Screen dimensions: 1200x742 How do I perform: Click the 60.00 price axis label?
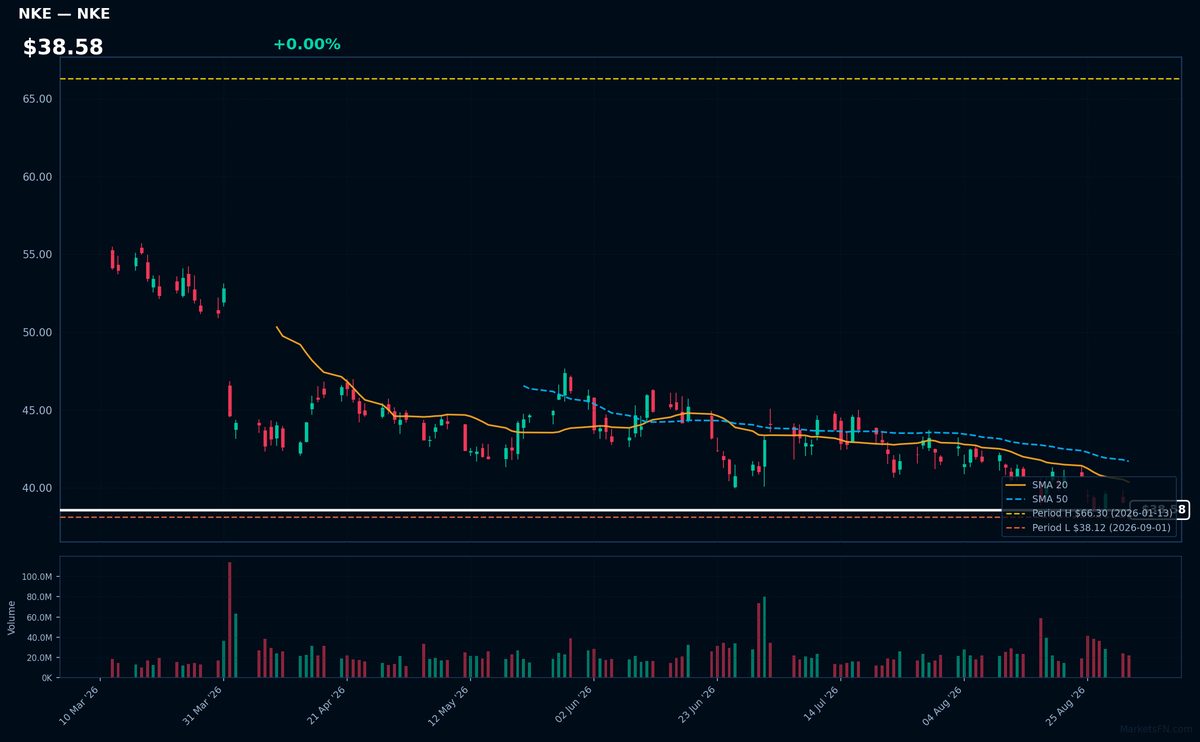click(37, 177)
